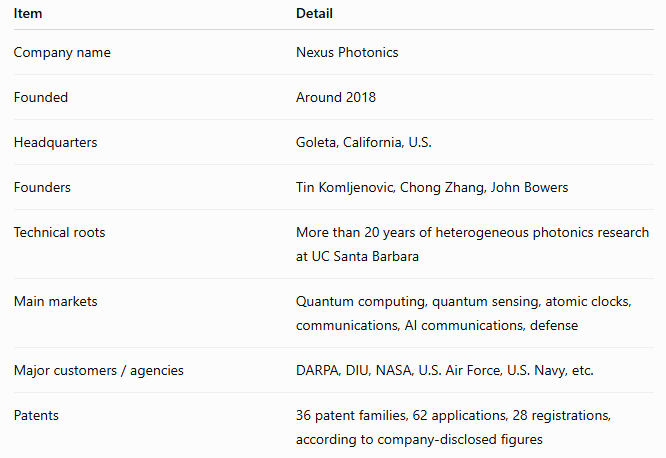Click the founders names cell
The height and width of the screenshot is (458, 666).
(x=432, y=187)
